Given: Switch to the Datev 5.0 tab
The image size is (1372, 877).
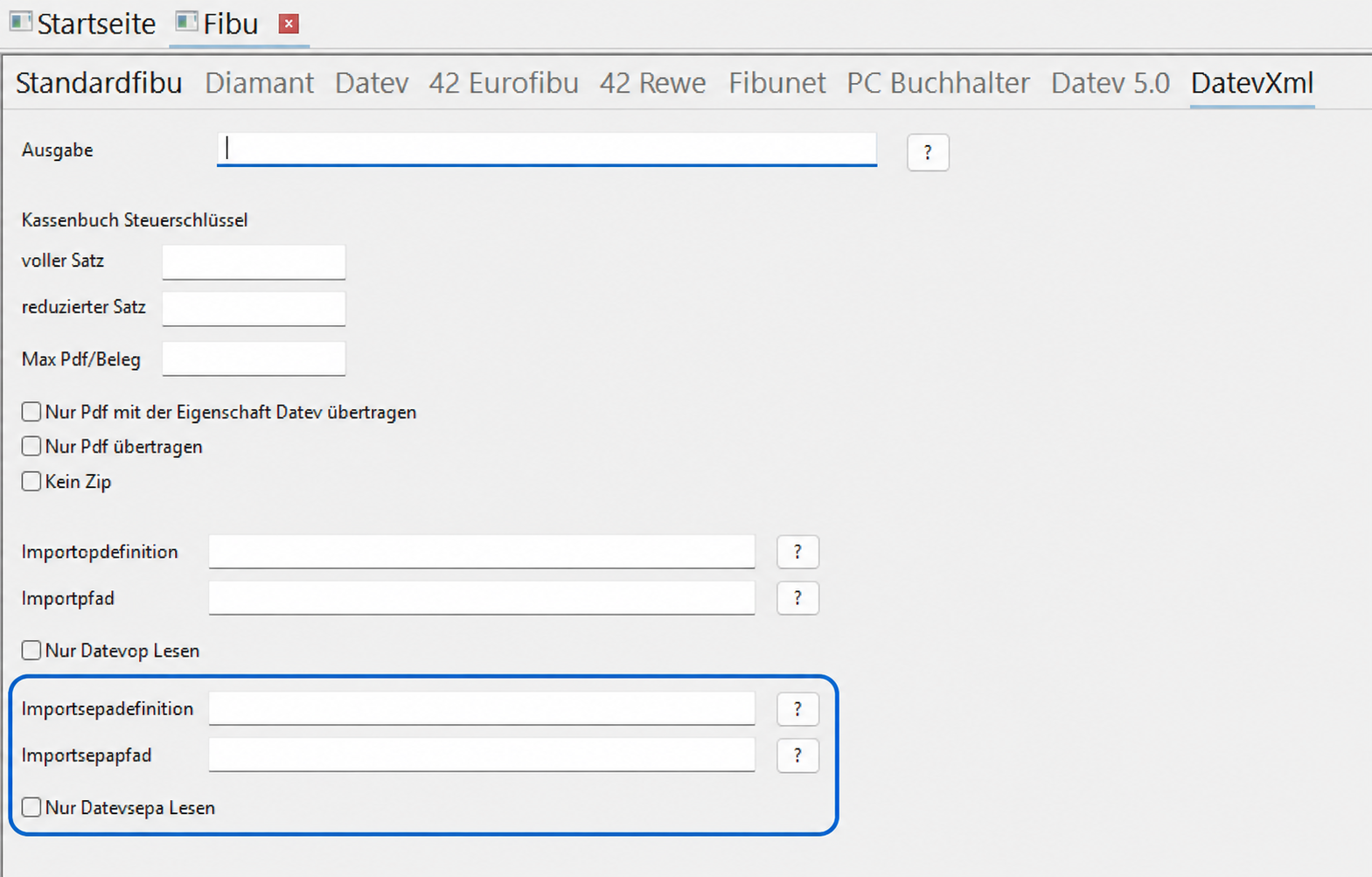Looking at the screenshot, I should tap(1111, 83).
